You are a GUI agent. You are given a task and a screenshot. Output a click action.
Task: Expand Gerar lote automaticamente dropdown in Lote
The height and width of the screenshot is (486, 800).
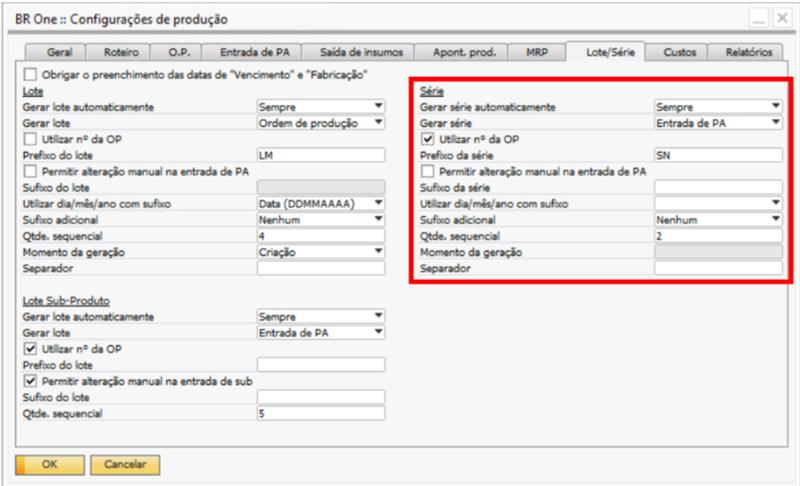(378, 106)
